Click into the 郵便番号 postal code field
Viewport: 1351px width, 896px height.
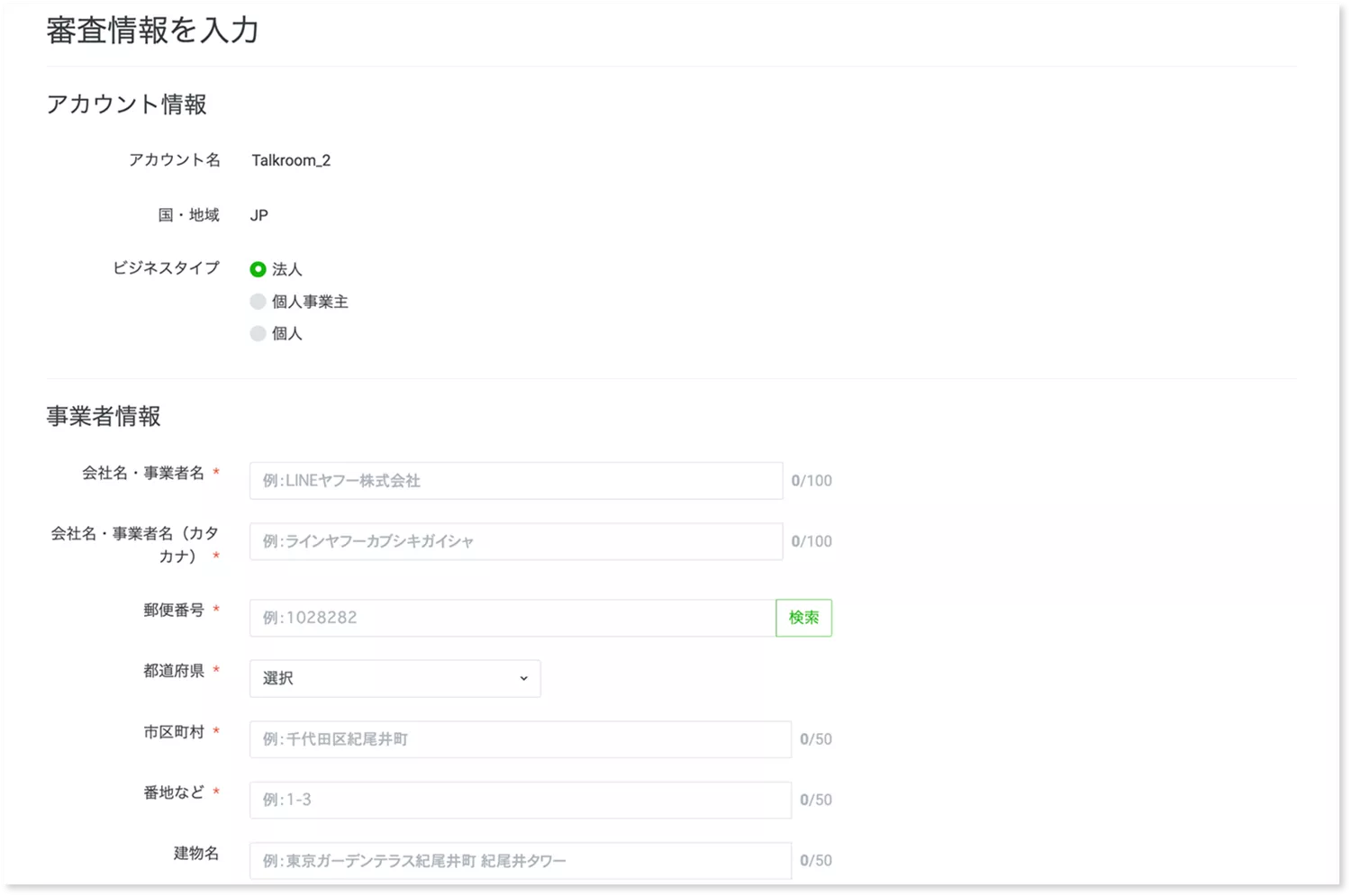(512, 618)
